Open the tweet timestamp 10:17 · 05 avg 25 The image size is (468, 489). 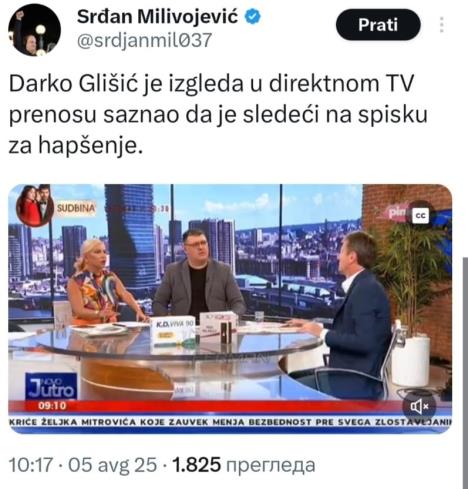(83, 465)
